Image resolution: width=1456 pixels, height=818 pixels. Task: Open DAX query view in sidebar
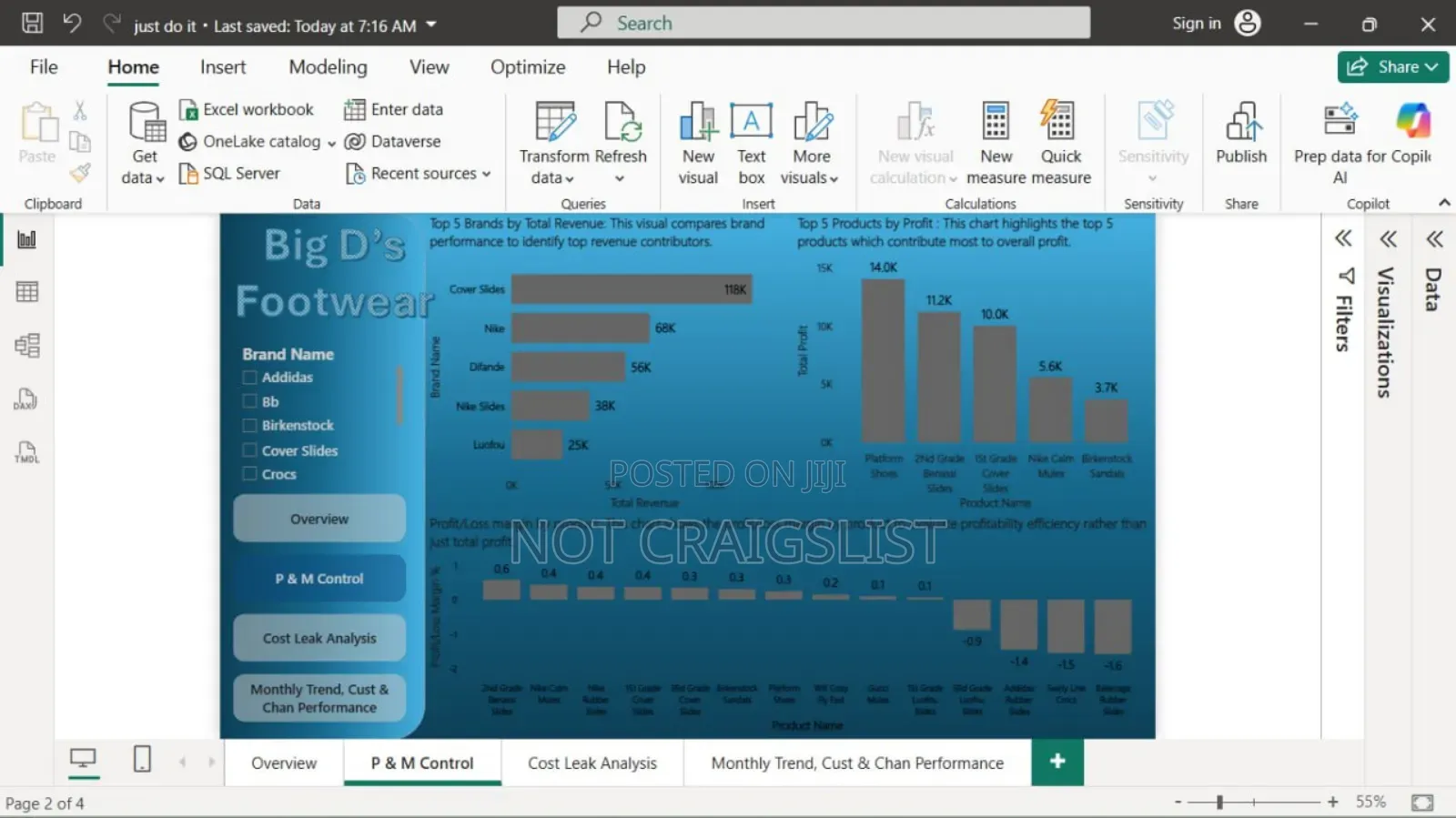(26, 399)
